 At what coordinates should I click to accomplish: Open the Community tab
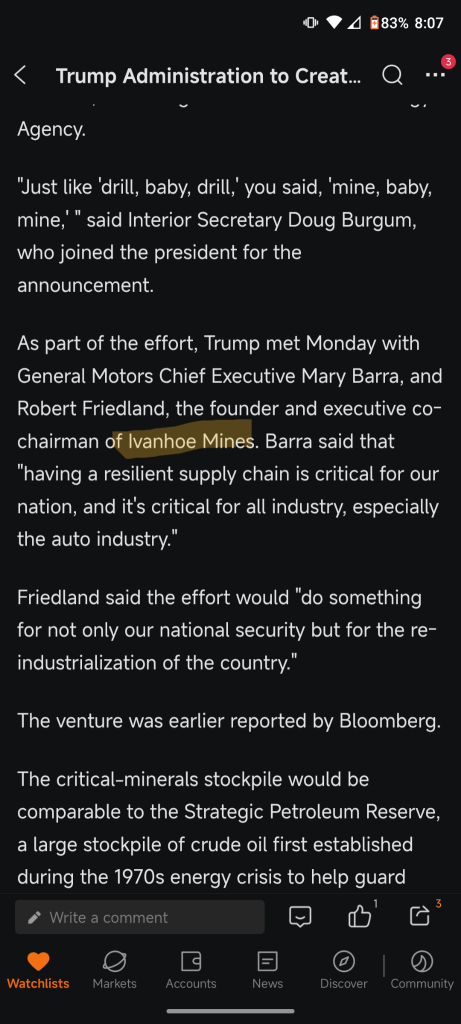point(422,970)
